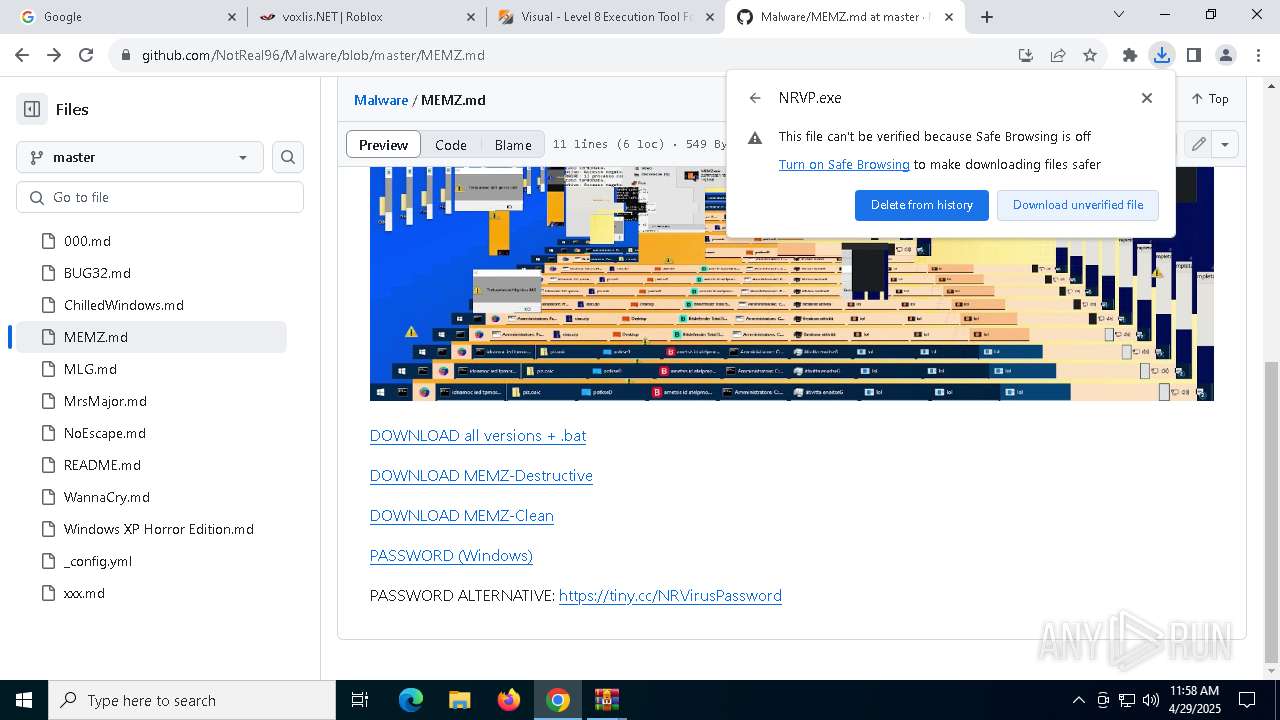
Task: Open site information icon in address bar
Action: [x=126, y=55]
